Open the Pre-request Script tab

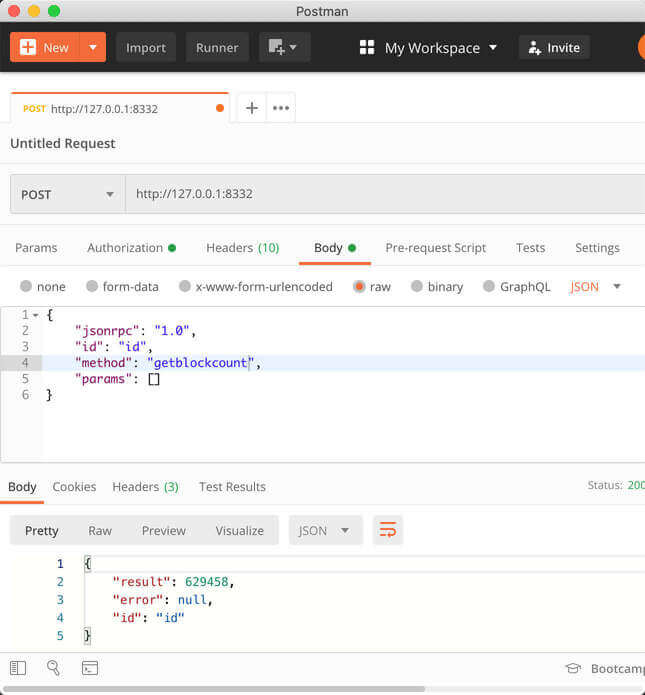click(435, 247)
